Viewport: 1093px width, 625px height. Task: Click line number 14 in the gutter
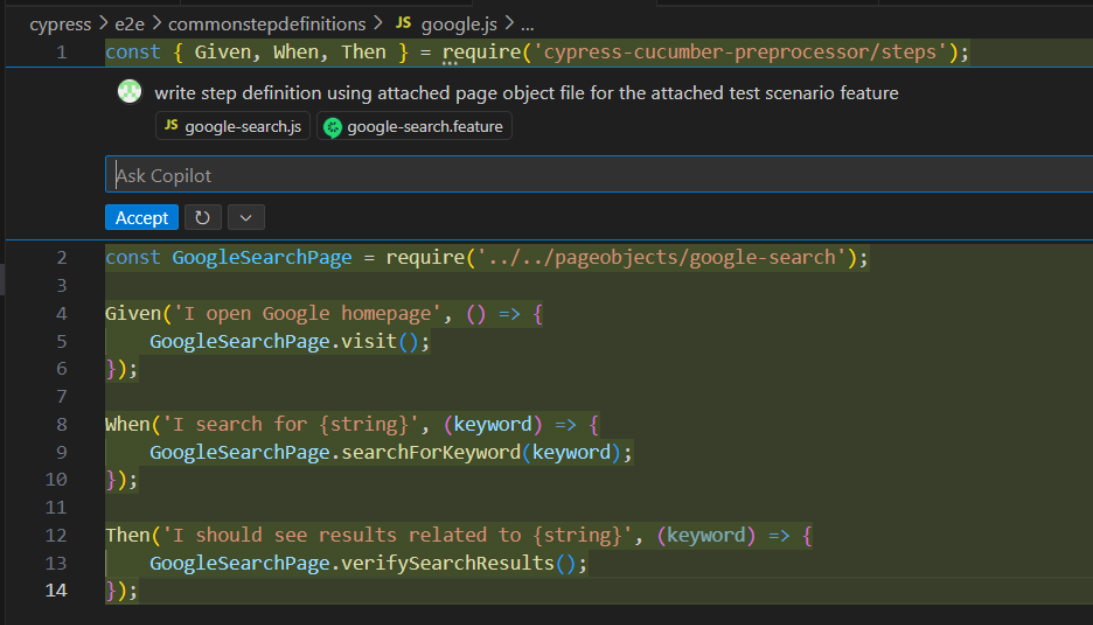pos(56,590)
